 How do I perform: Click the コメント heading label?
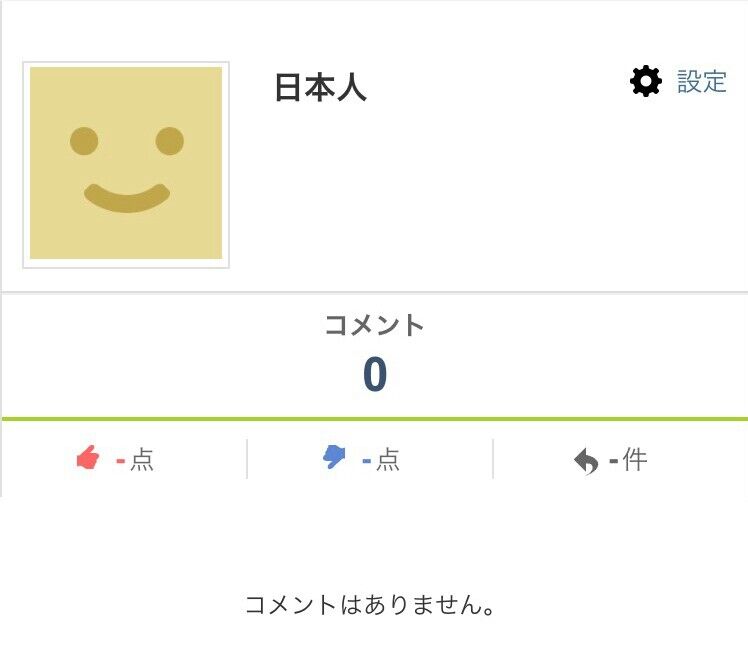pos(374,325)
